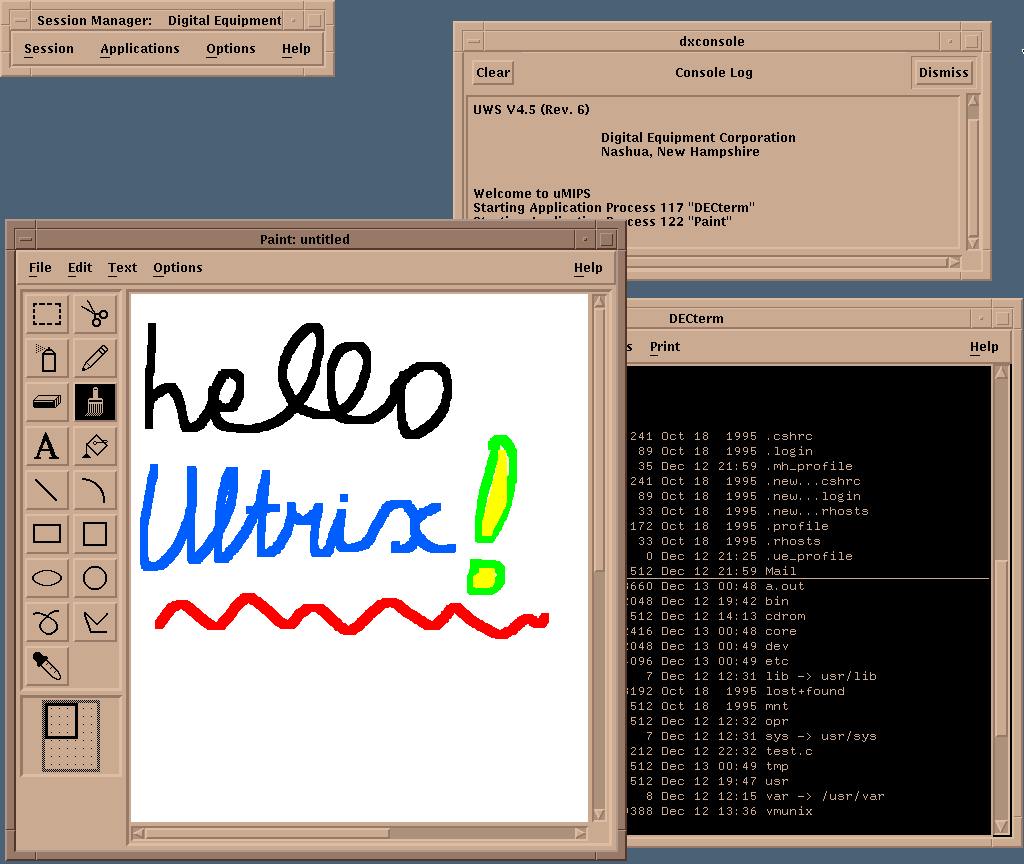
Task: Dismiss the Console Log window
Action: coord(944,73)
